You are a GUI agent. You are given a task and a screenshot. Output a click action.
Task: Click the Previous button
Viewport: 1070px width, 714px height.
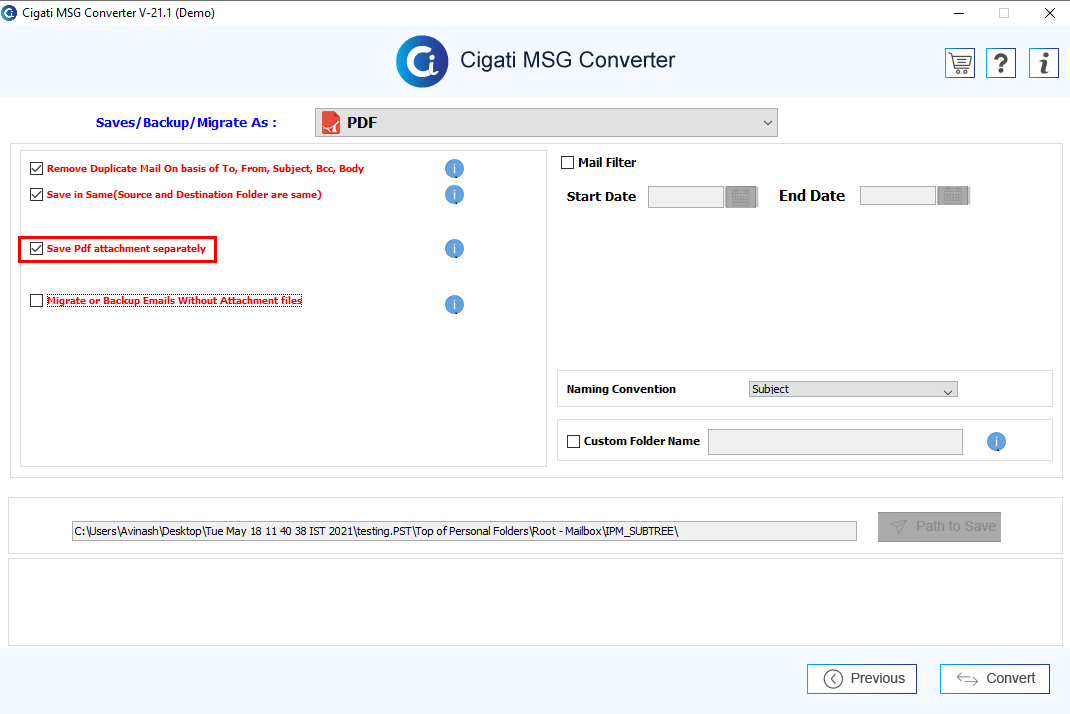pyautogui.click(x=862, y=679)
